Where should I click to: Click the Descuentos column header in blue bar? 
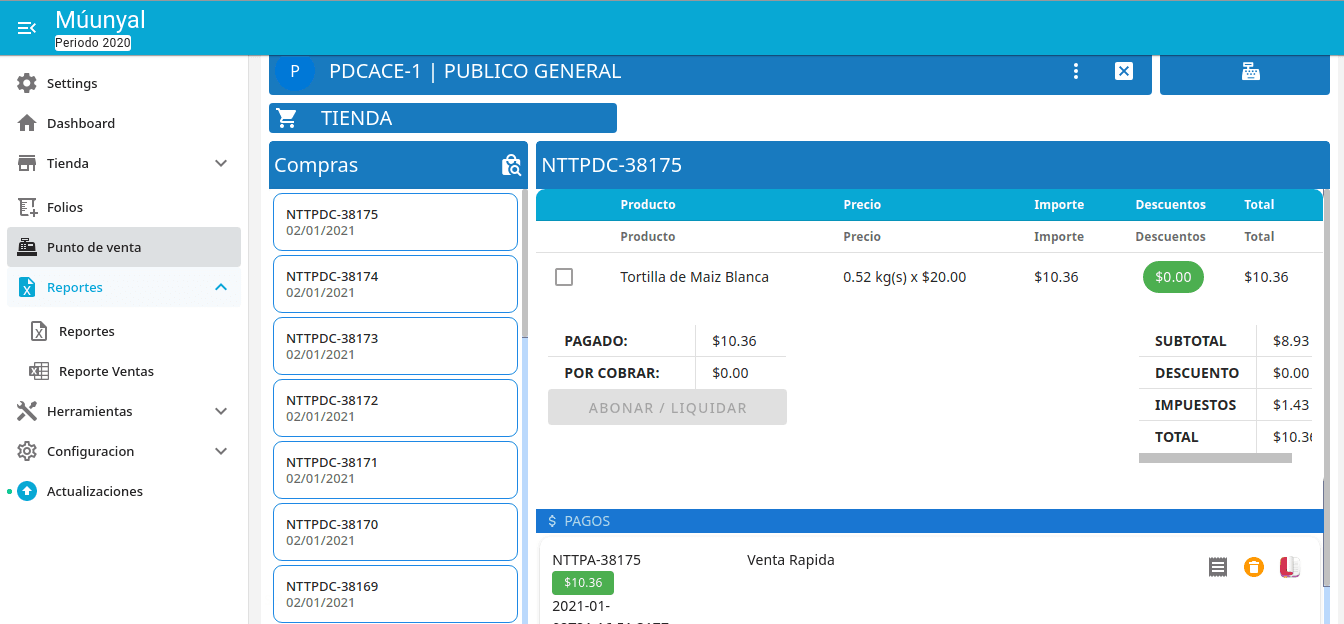click(1170, 204)
